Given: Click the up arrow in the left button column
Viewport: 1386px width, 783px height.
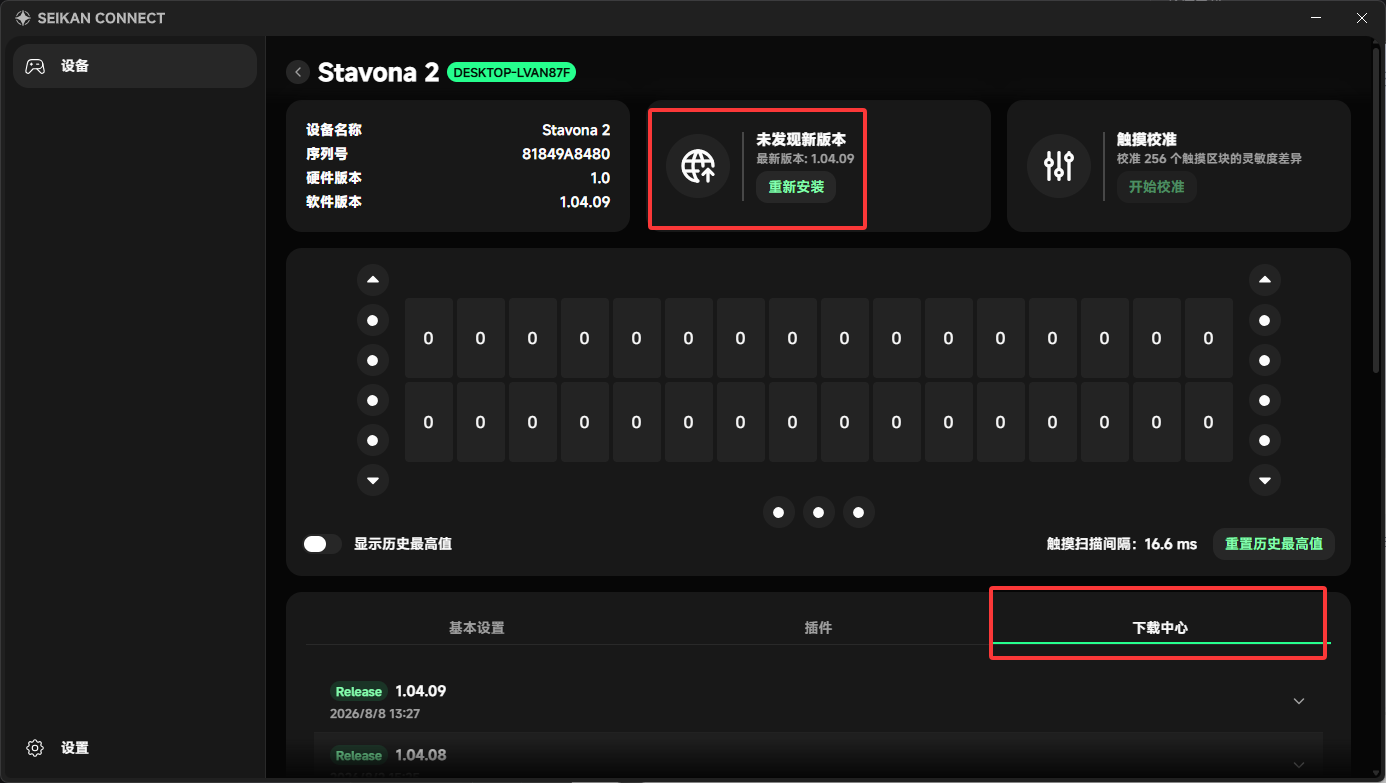Looking at the screenshot, I should pos(373,280).
